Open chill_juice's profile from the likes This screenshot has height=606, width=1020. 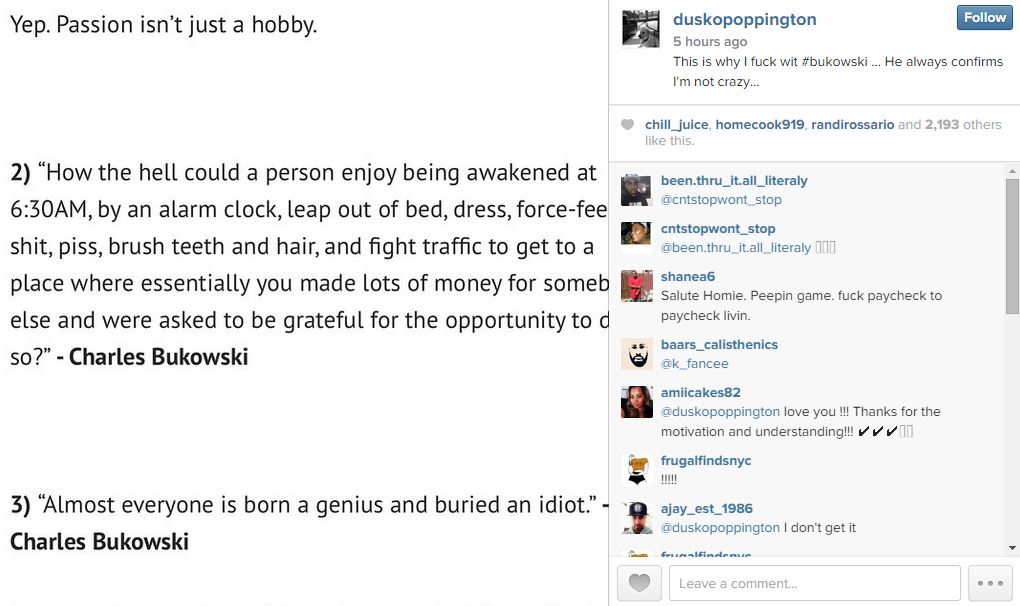[x=677, y=125]
